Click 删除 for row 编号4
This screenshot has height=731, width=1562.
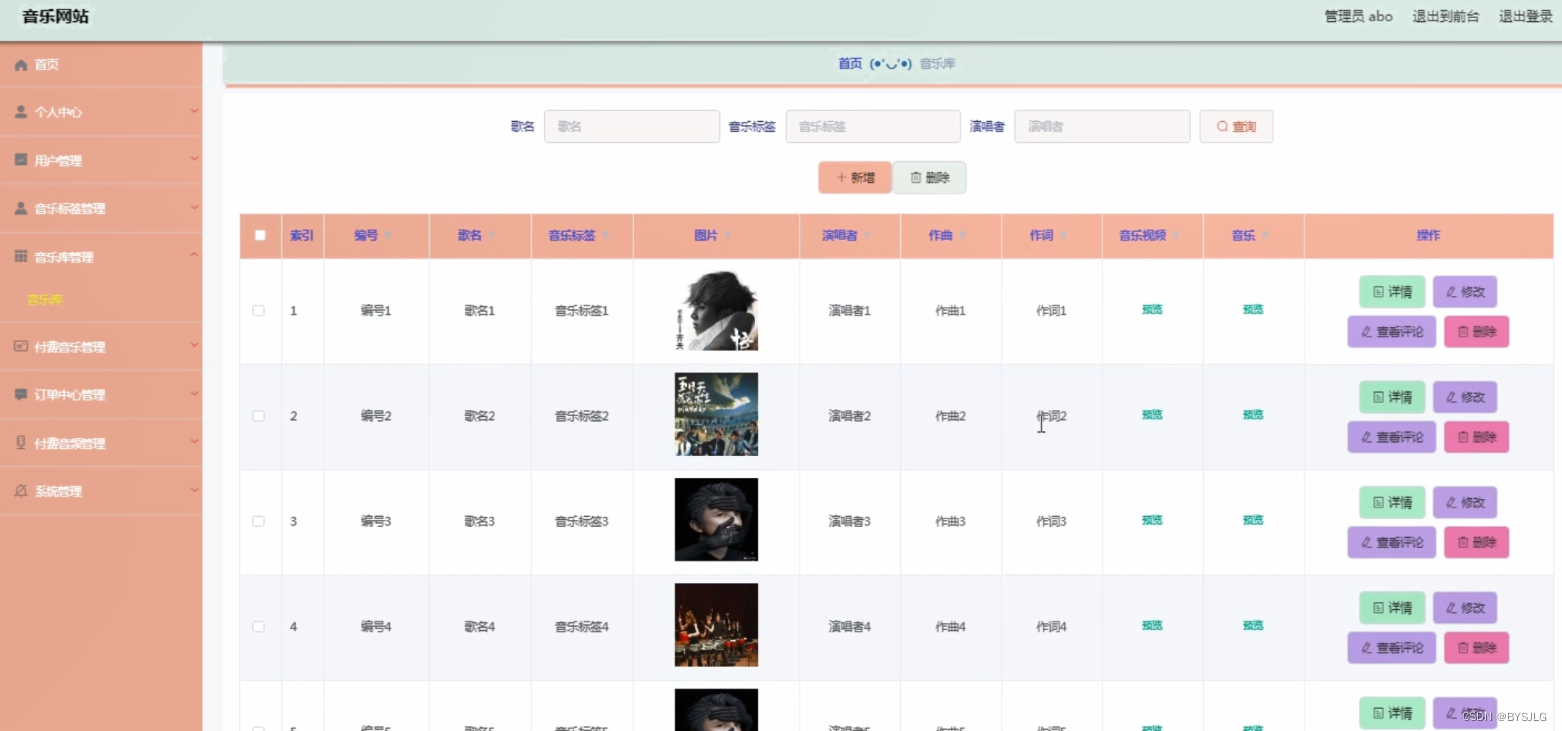[1476, 647]
